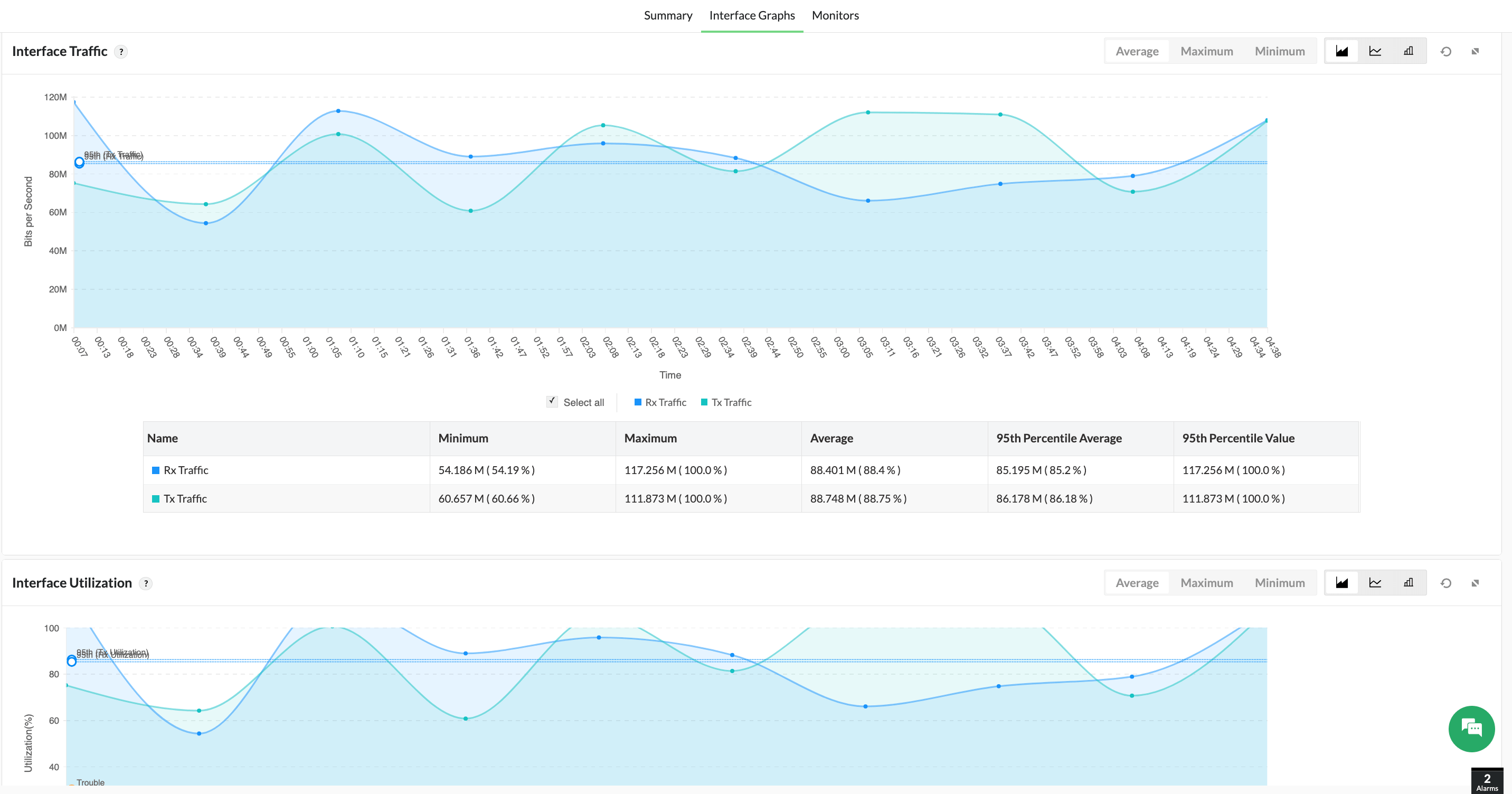1512x794 pixels.
Task: Open the green chat support button
Action: [x=1471, y=729]
